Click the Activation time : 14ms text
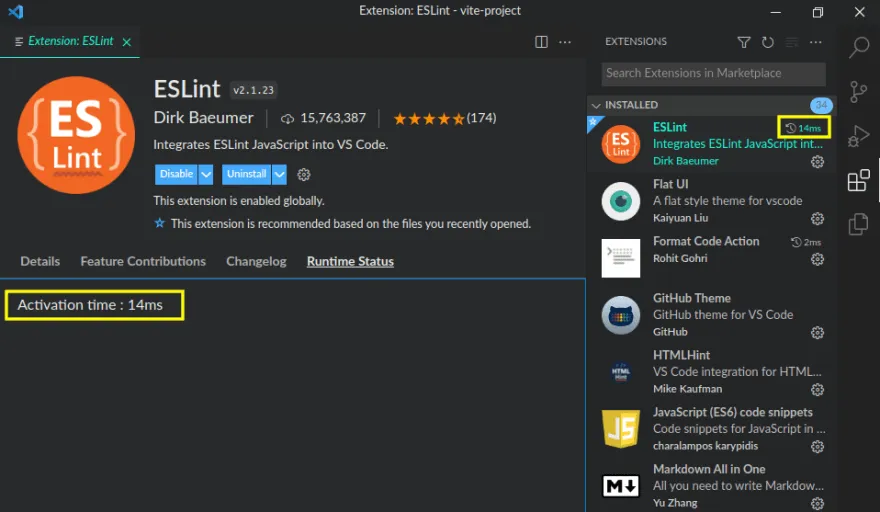Screen dimensions: 880x512 coord(90,305)
